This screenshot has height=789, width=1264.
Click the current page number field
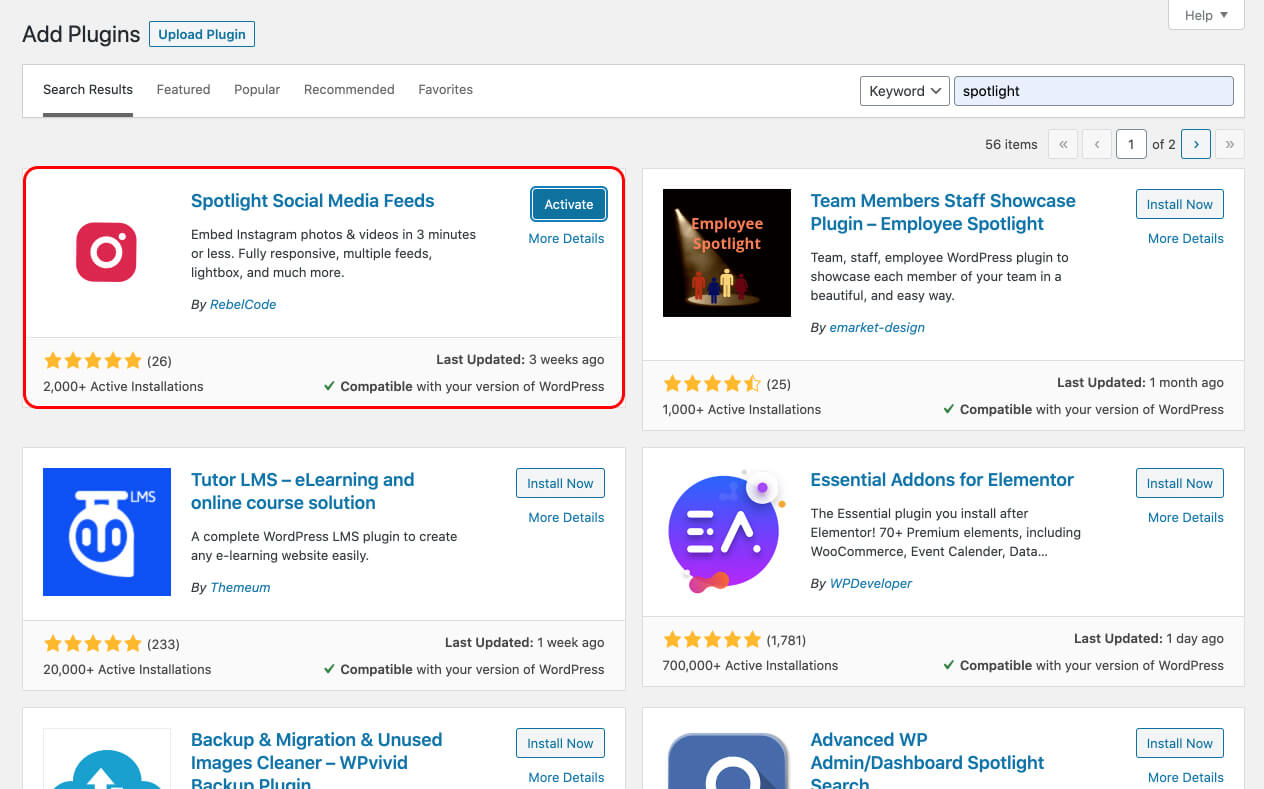tap(1131, 144)
